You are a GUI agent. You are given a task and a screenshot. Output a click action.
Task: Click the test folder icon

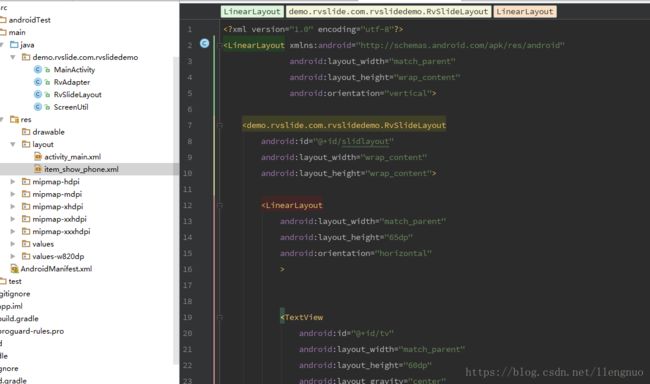[x=3, y=281]
